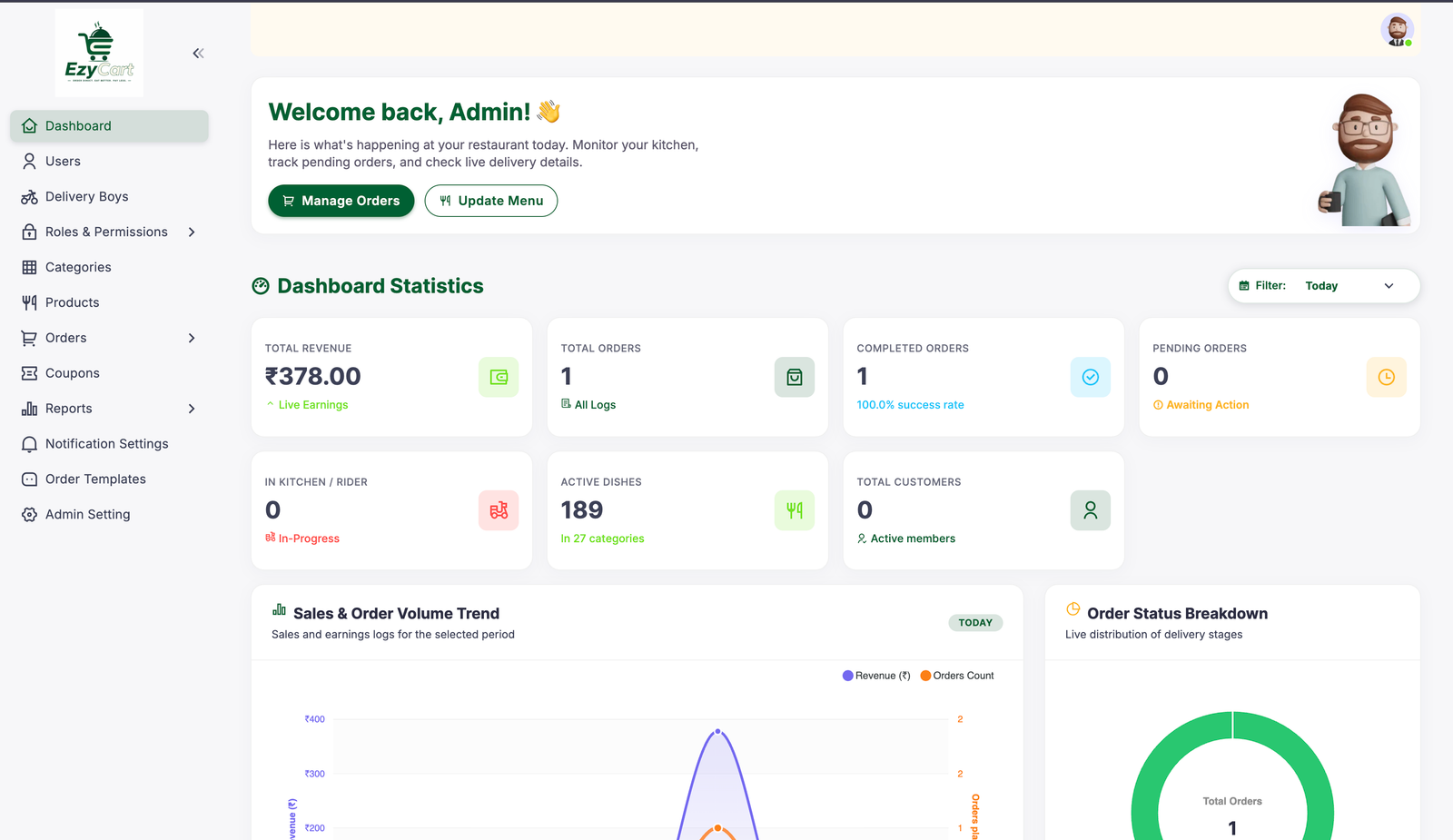Click the In-Progress label
The width and height of the screenshot is (1453, 840).
(302, 539)
